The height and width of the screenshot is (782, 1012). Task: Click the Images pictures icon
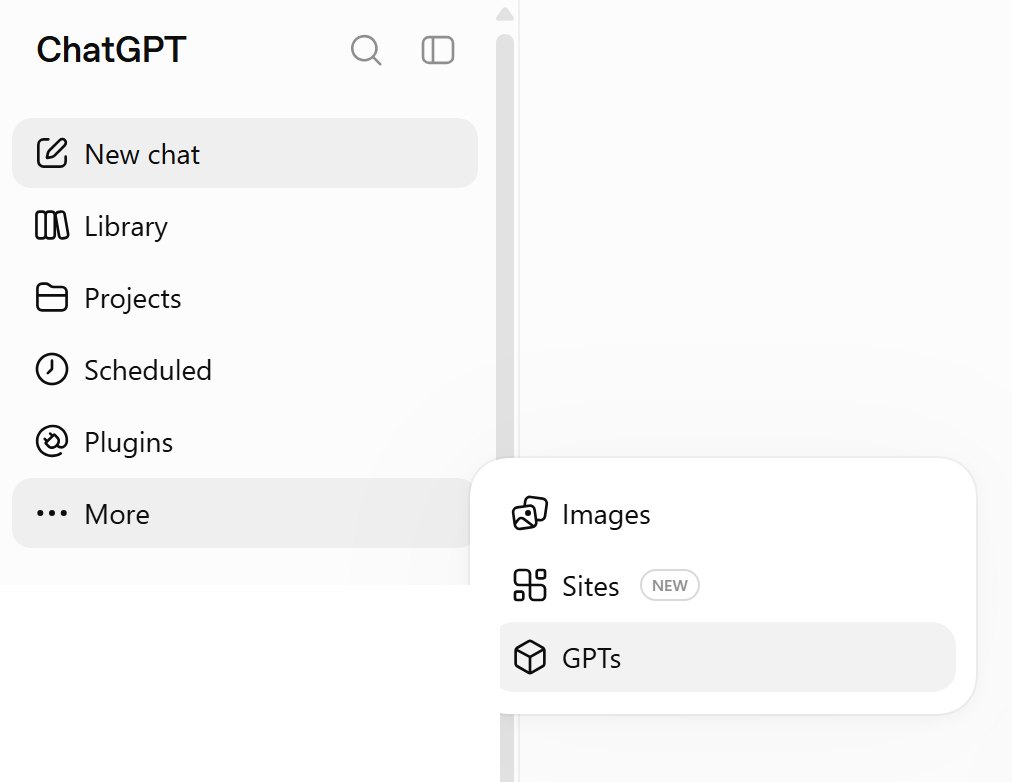coord(530,514)
